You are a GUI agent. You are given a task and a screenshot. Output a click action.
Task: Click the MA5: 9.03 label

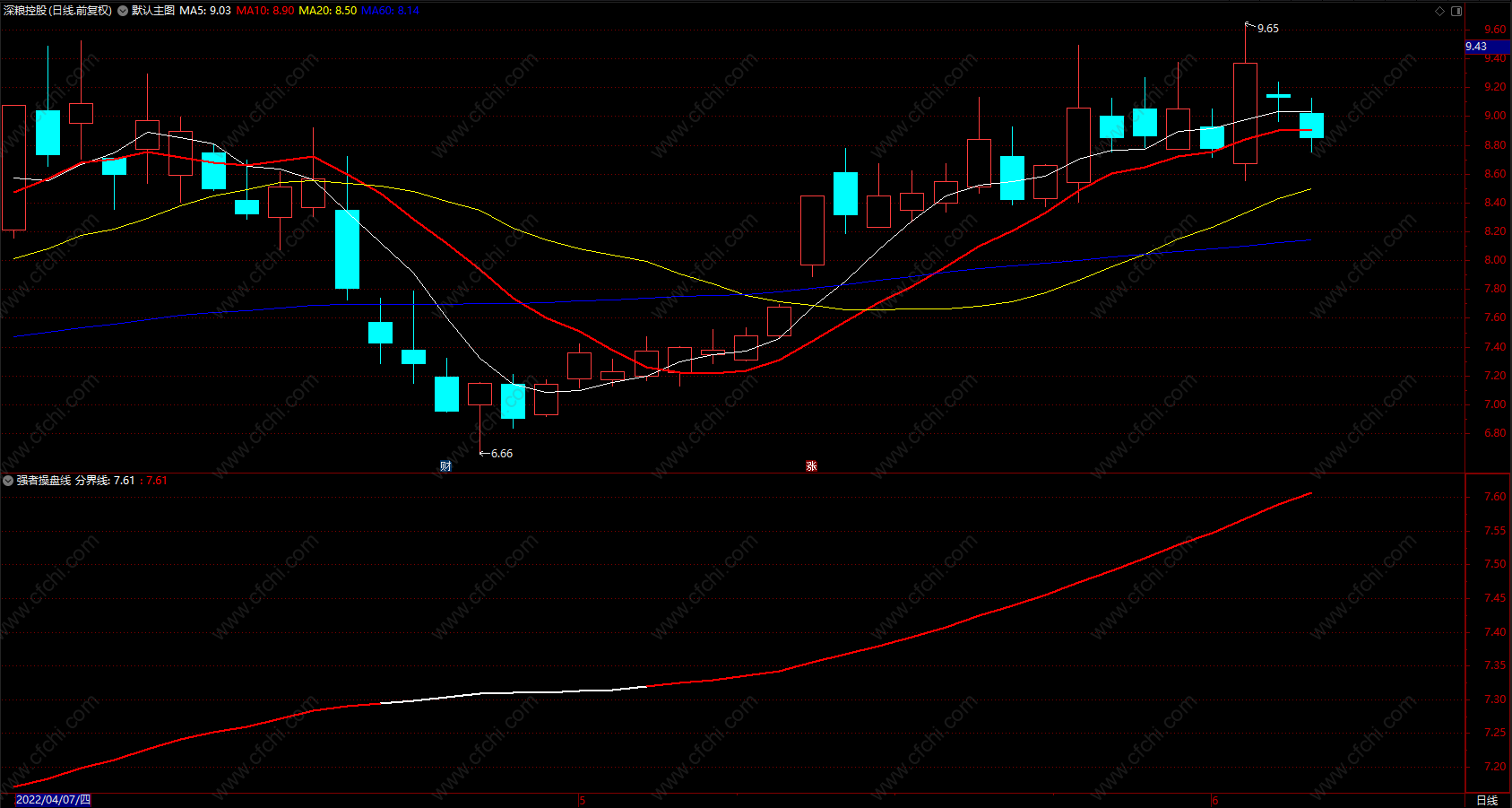(x=205, y=11)
